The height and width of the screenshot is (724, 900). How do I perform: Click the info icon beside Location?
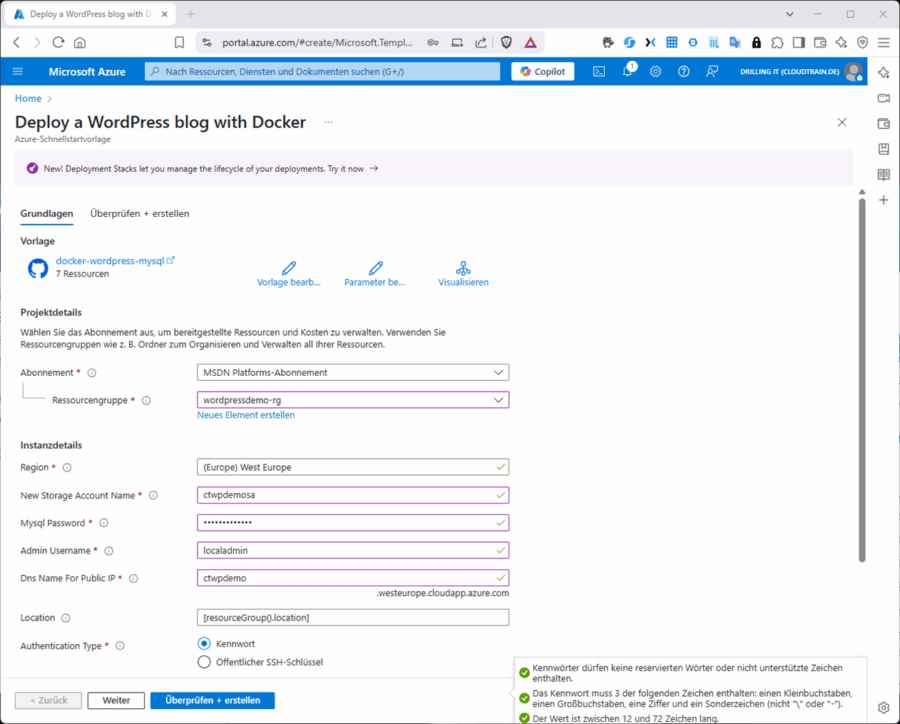(x=66, y=618)
